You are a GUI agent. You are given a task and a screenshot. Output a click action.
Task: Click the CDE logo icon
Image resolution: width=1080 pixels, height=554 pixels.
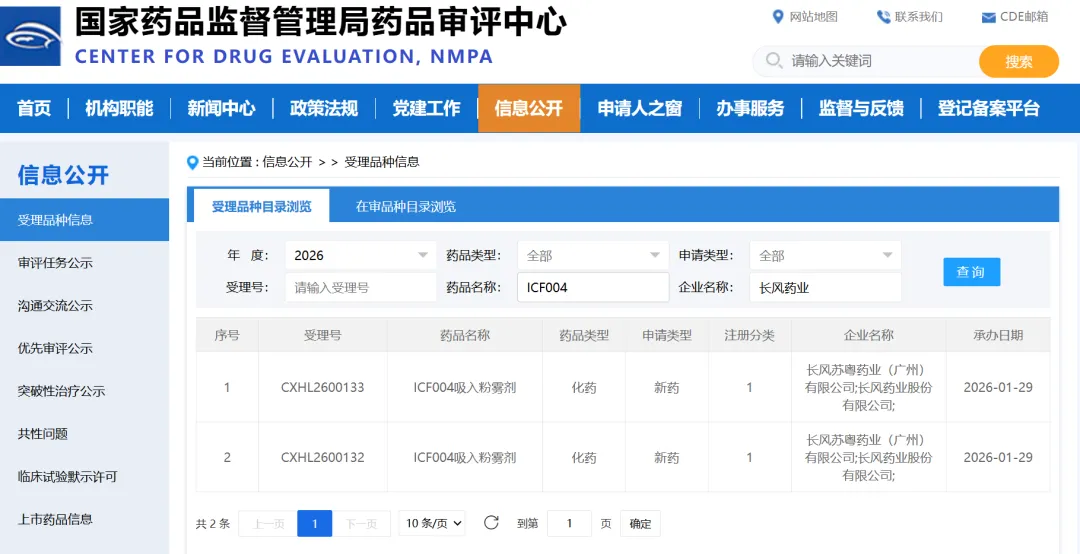pos(31,36)
